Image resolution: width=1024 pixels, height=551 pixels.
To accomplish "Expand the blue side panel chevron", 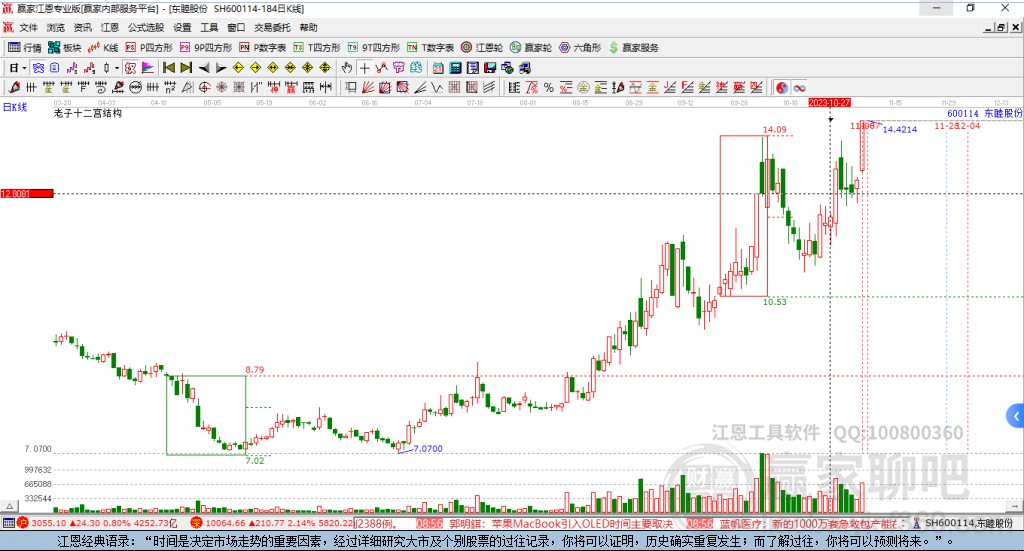I will point(1016,416).
